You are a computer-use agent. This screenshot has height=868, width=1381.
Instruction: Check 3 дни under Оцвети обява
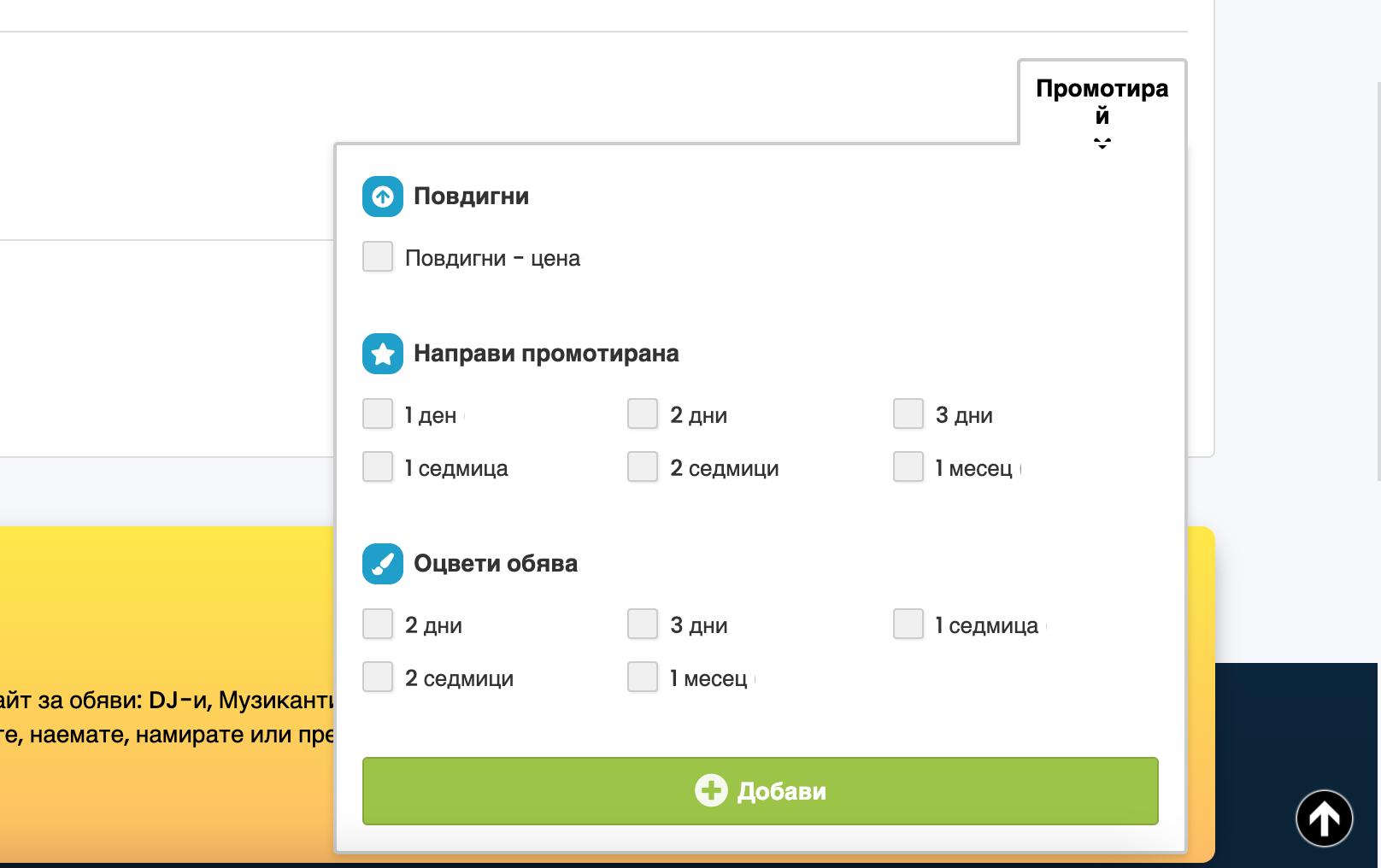point(643,624)
